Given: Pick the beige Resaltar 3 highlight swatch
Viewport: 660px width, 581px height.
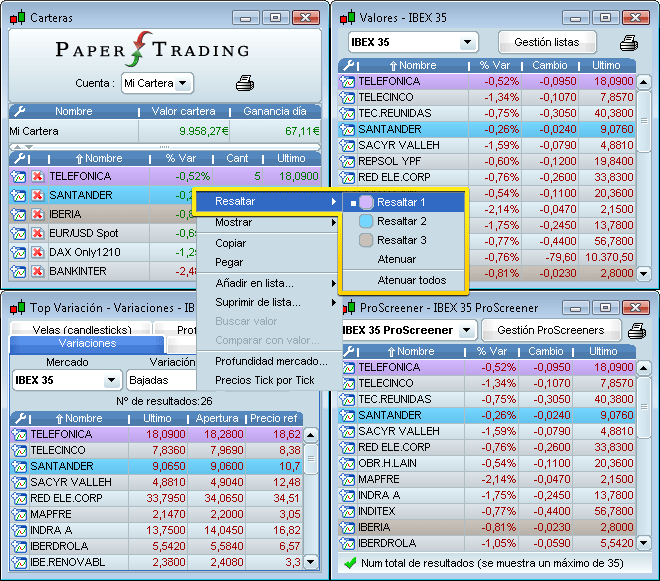Looking at the screenshot, I should (366, 240).
